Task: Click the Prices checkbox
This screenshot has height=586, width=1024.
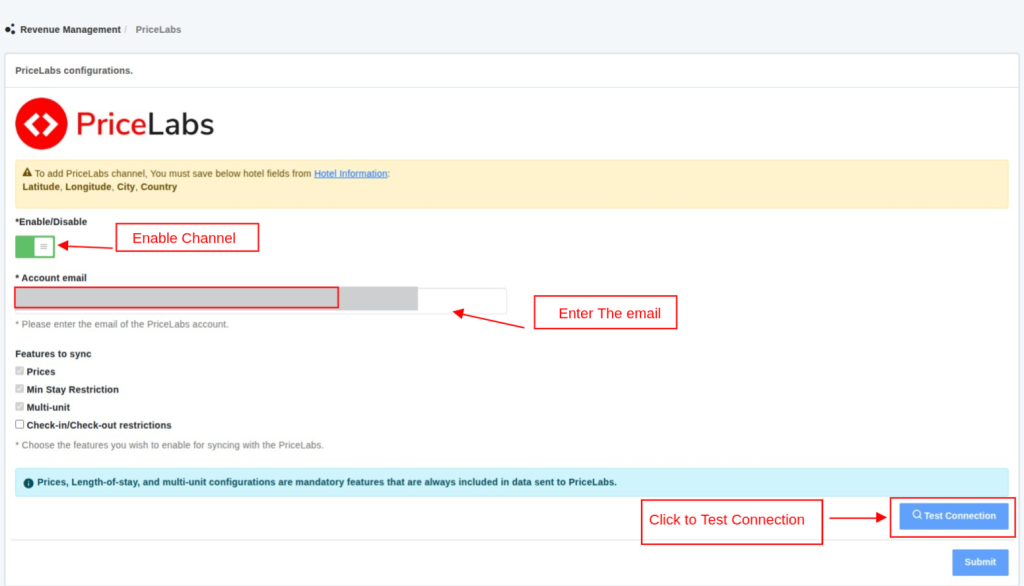Action: [x=20, y=371]
